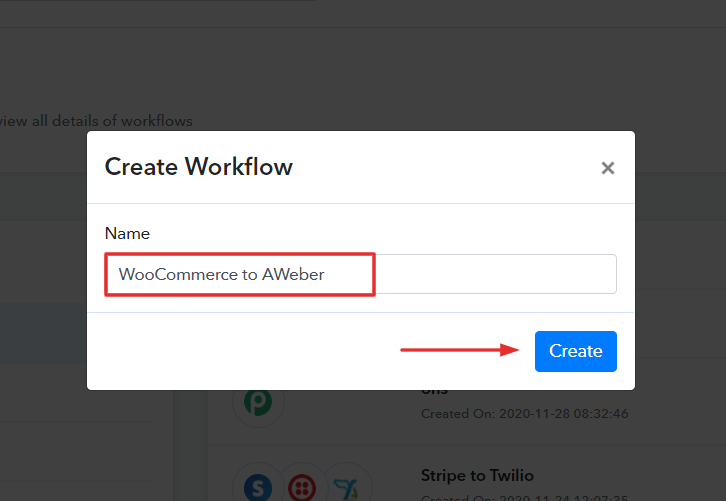Click the Name label above the field
The height and width of the screenshot is (501, 726).
click(x=127, y=233)
